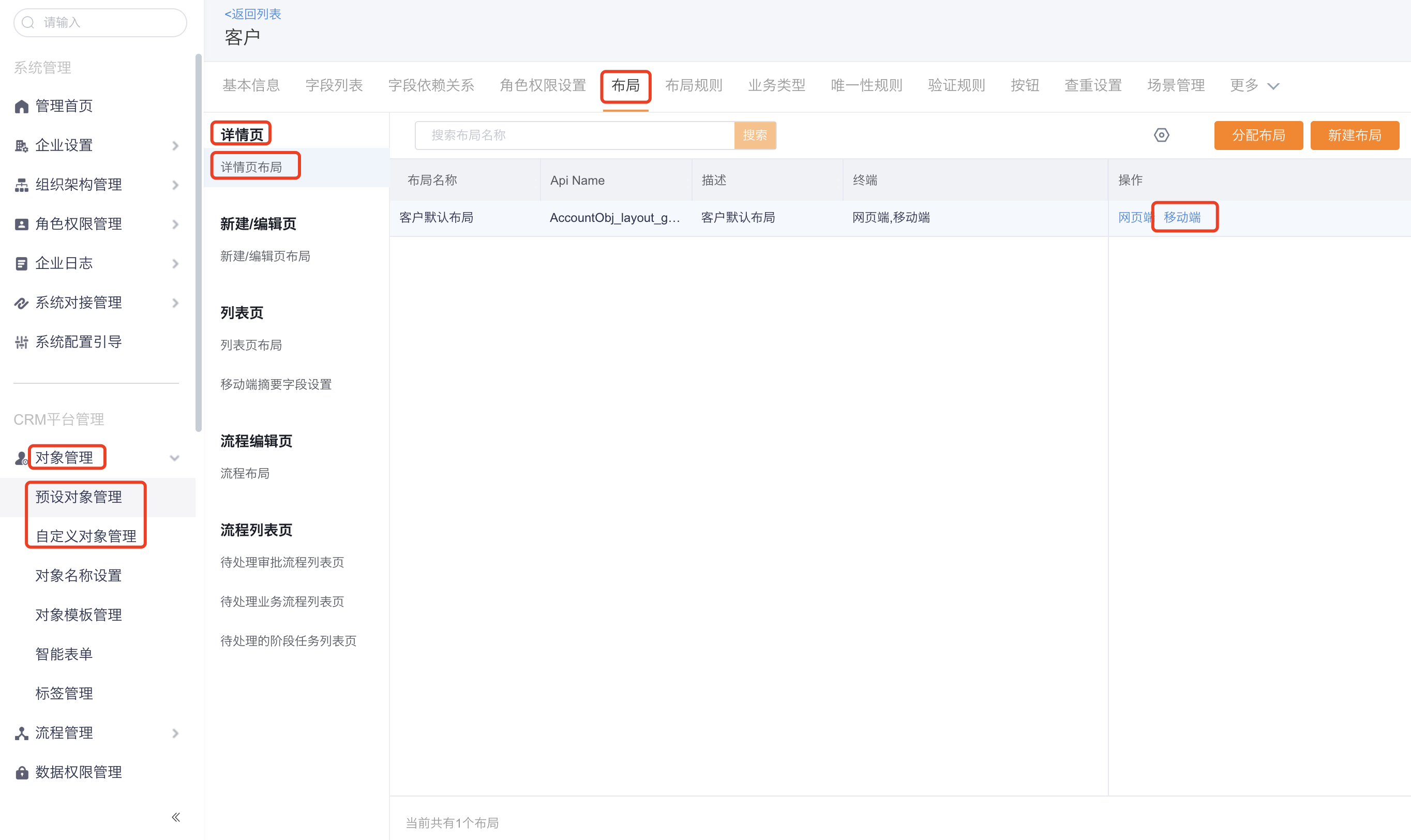This screenshot has height=840, width=1411.
Task: Click the ID card icon beside 角色权限管理
Action: click(22, 224)
